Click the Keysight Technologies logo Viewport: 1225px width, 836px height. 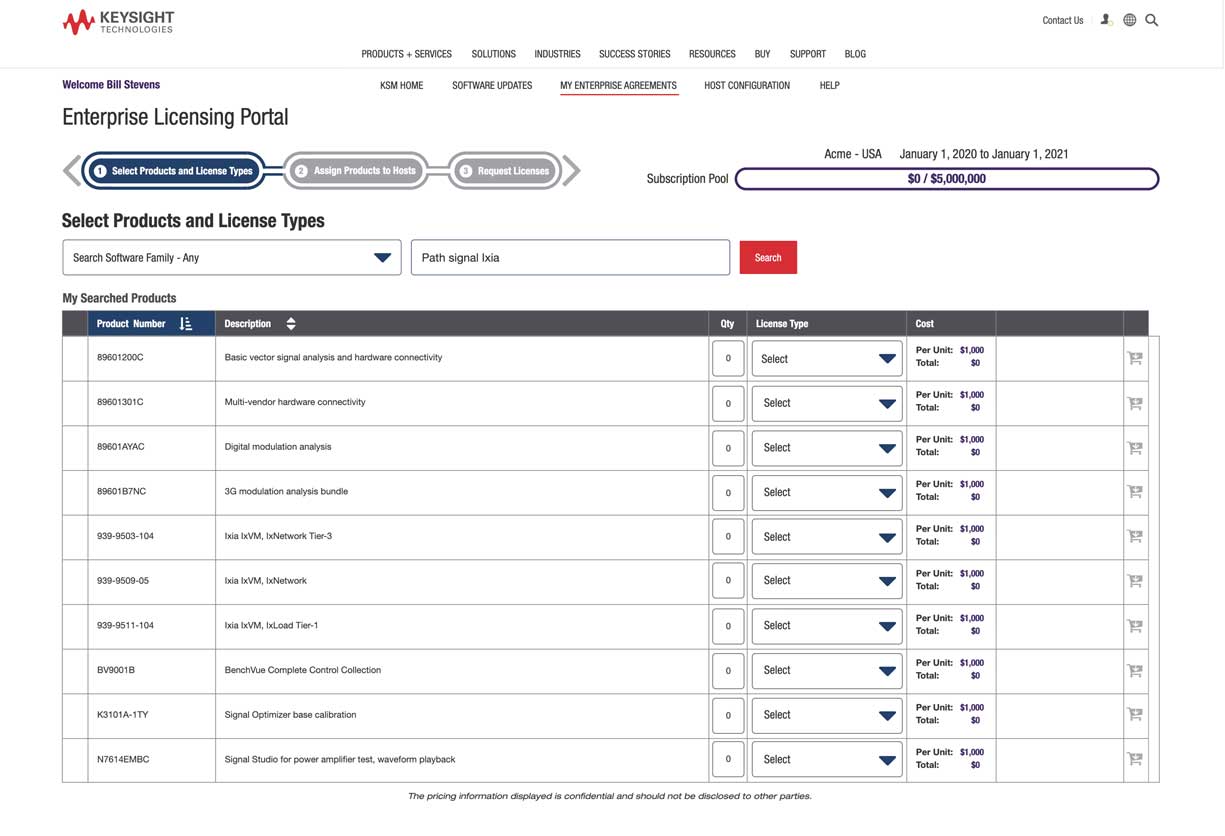117,21
